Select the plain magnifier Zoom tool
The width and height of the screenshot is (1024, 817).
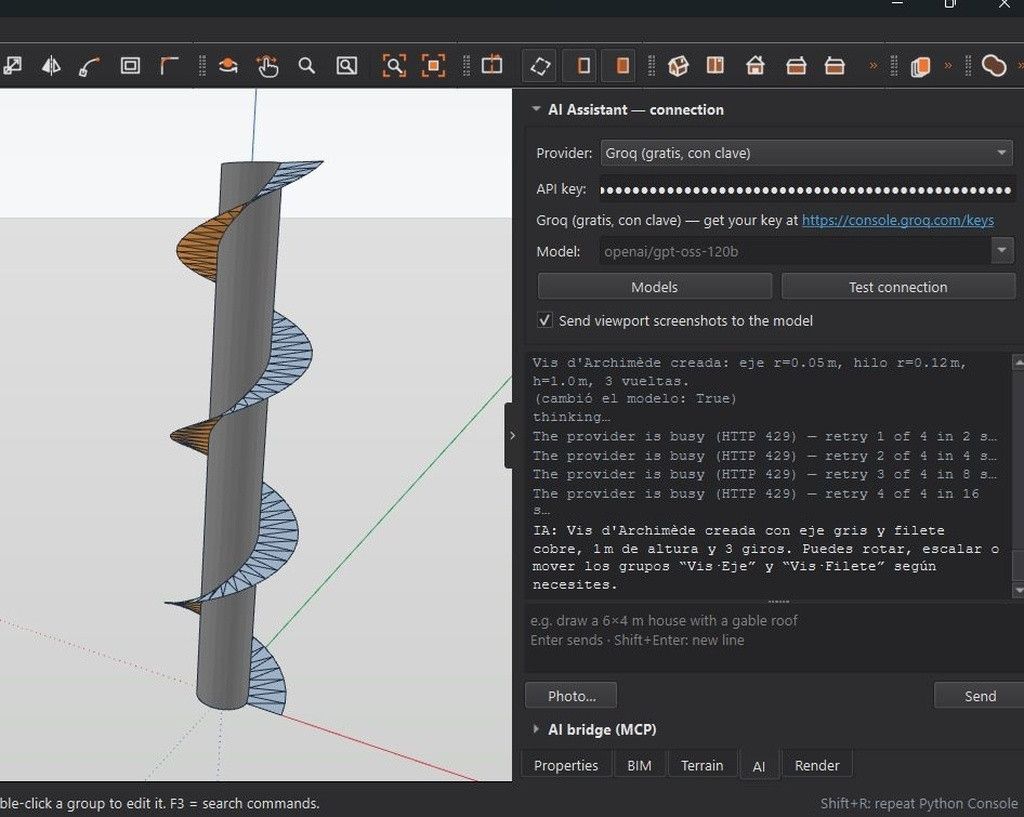point(306,65)
